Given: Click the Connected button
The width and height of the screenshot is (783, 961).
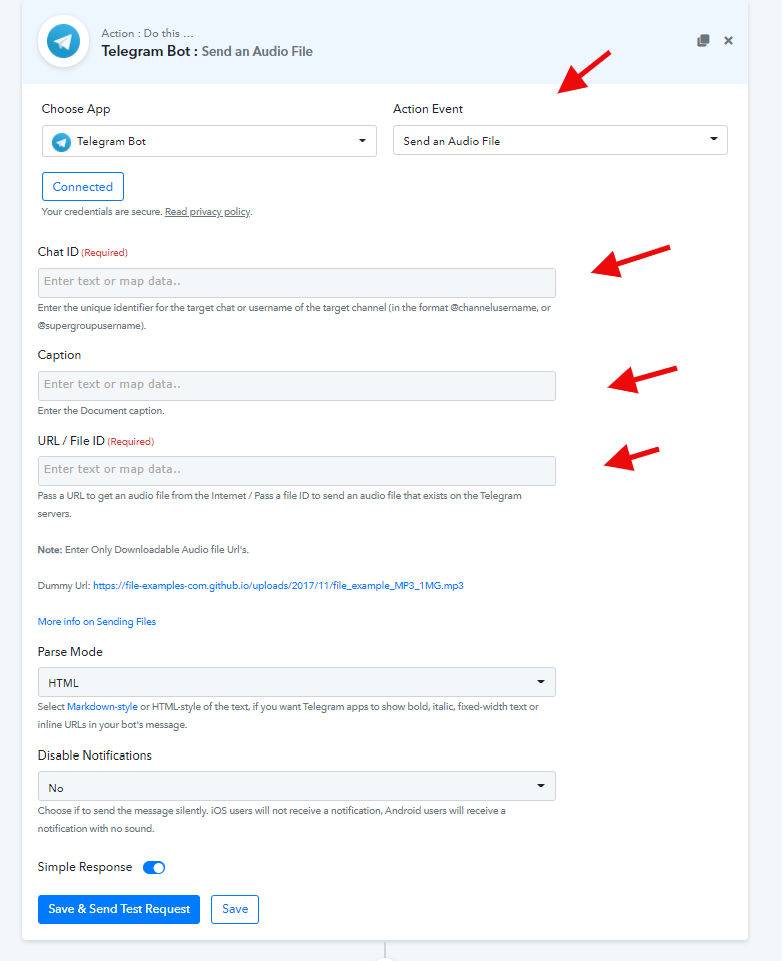Looking at the screenshot, I should (x=83, y=186).
